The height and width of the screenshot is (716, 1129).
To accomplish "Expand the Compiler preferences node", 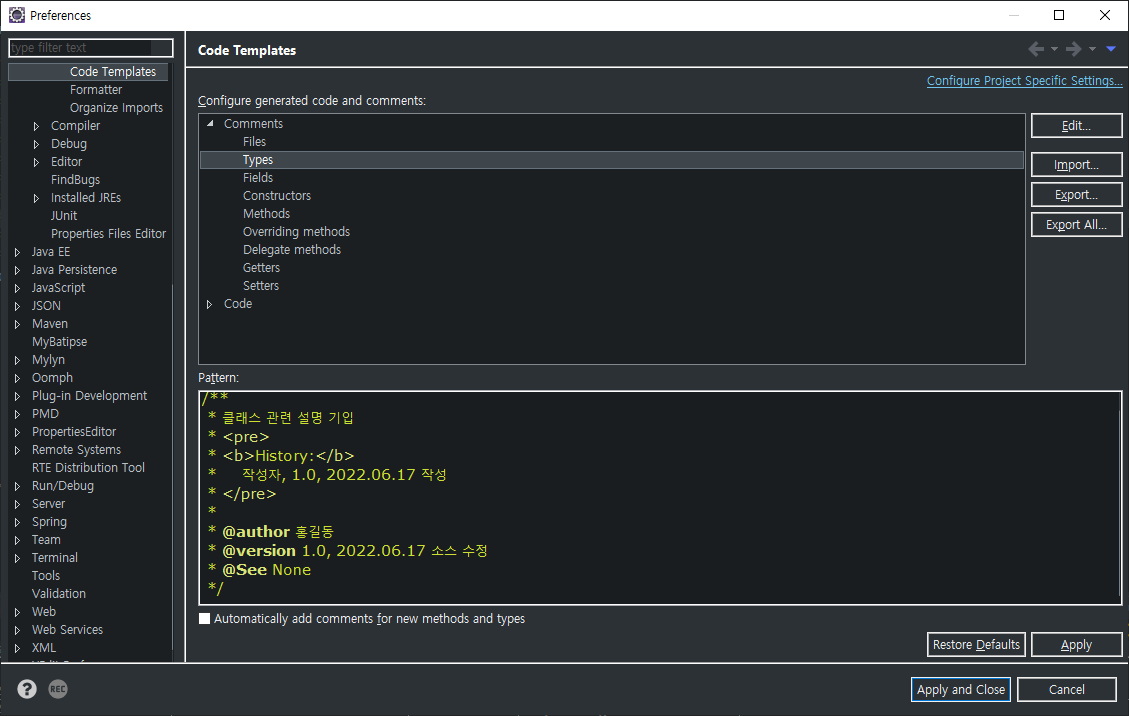I will (36, 126).
